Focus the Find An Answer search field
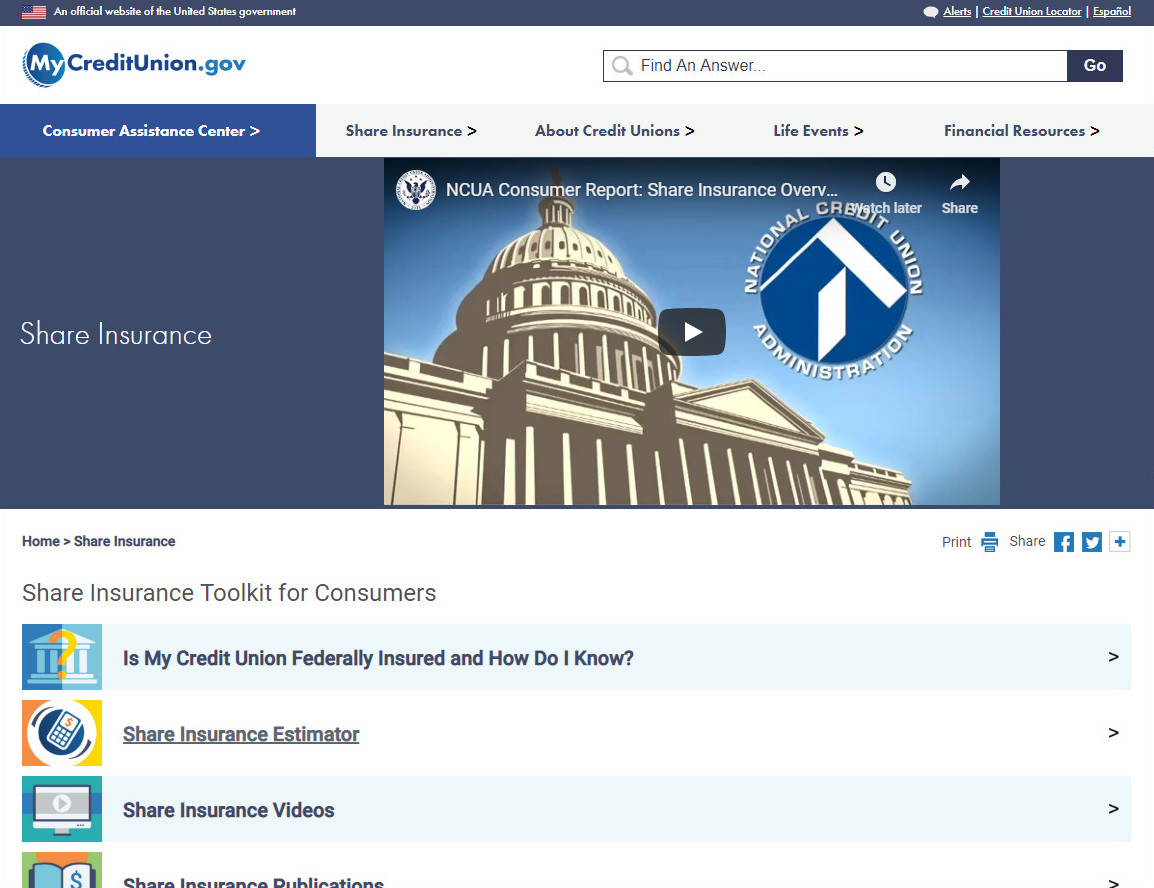1154x888 pixels. coord(835,65)
